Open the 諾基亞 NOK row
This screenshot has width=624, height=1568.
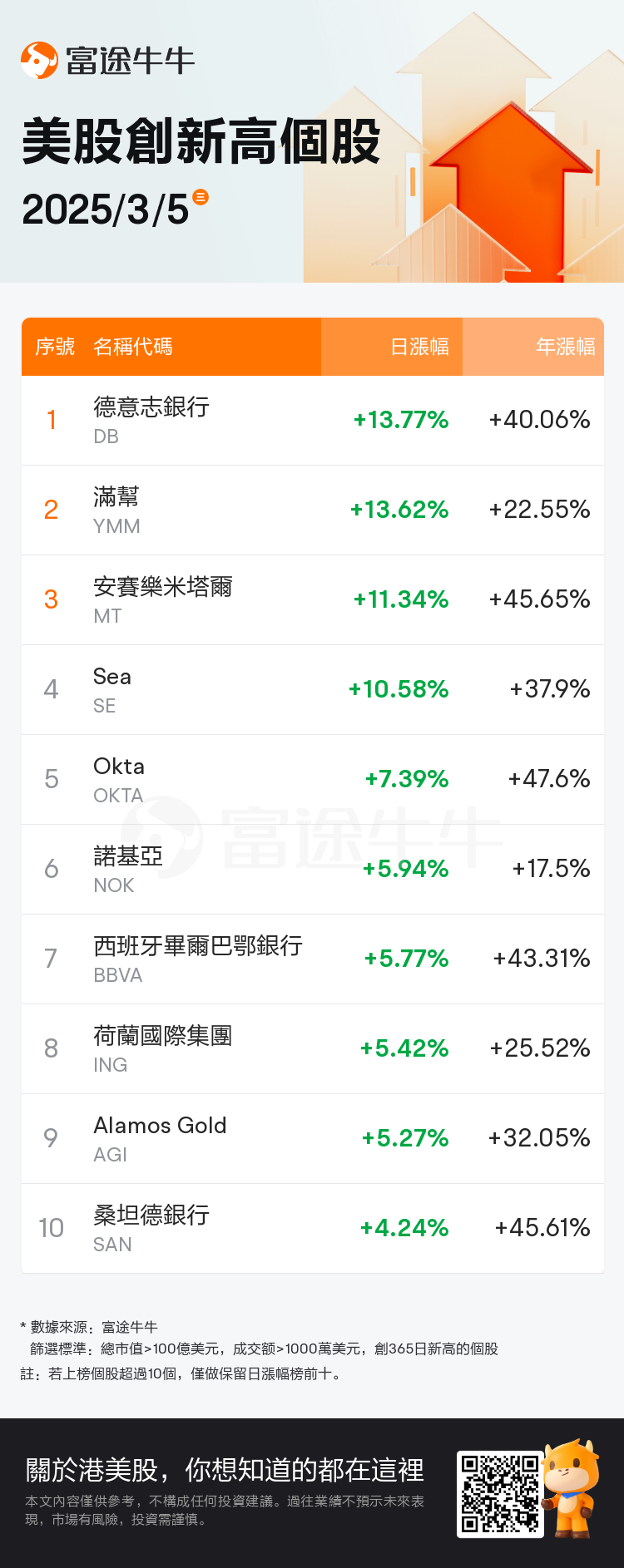coord(313,870)
